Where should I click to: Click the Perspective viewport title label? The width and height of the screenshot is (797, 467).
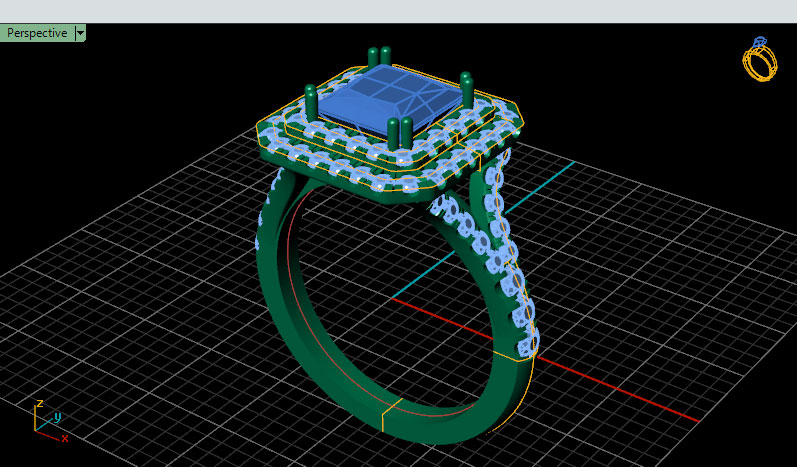pos(37,33)
